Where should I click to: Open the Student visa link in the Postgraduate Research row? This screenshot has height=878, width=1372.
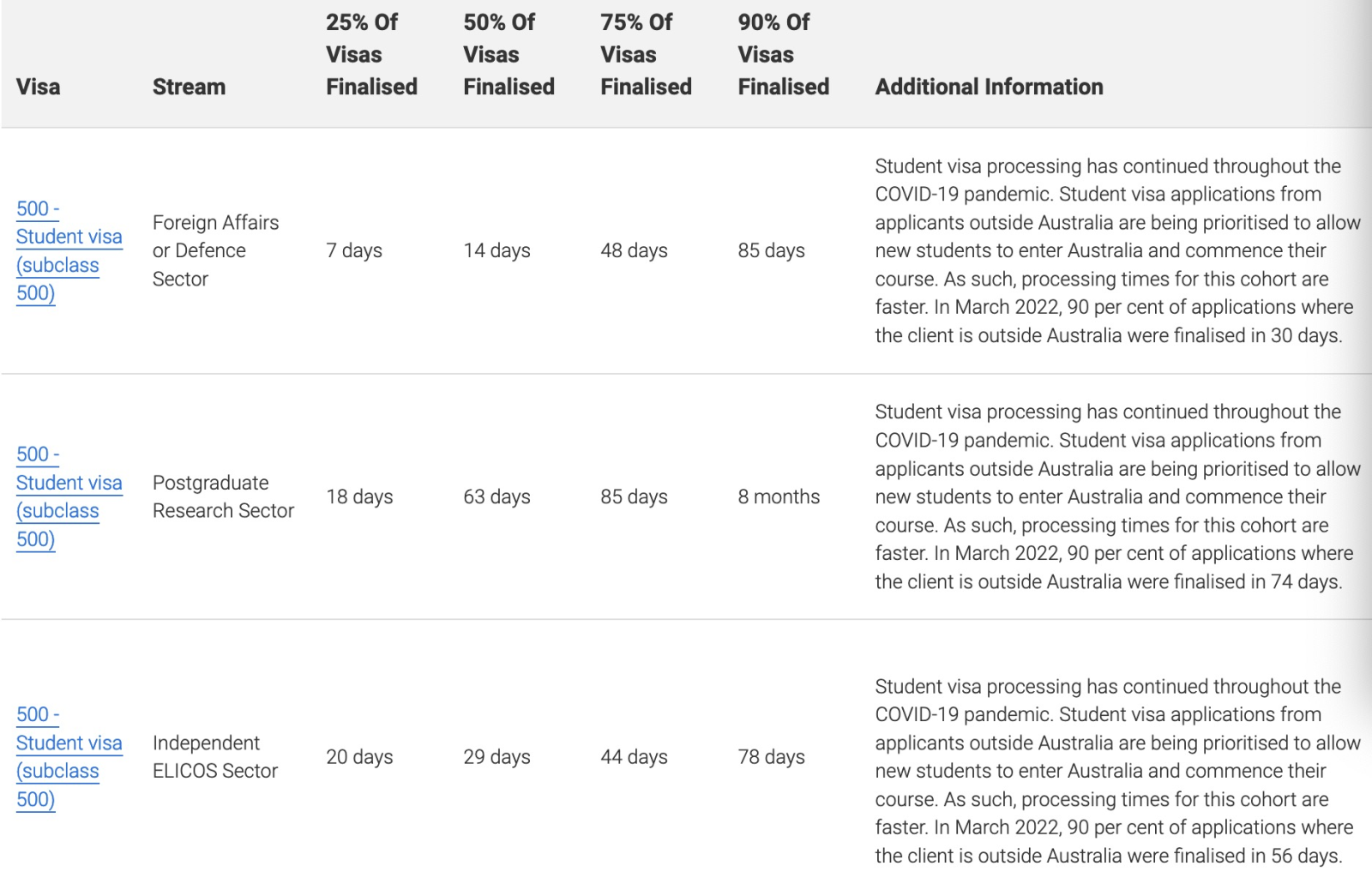pos(69,484)
